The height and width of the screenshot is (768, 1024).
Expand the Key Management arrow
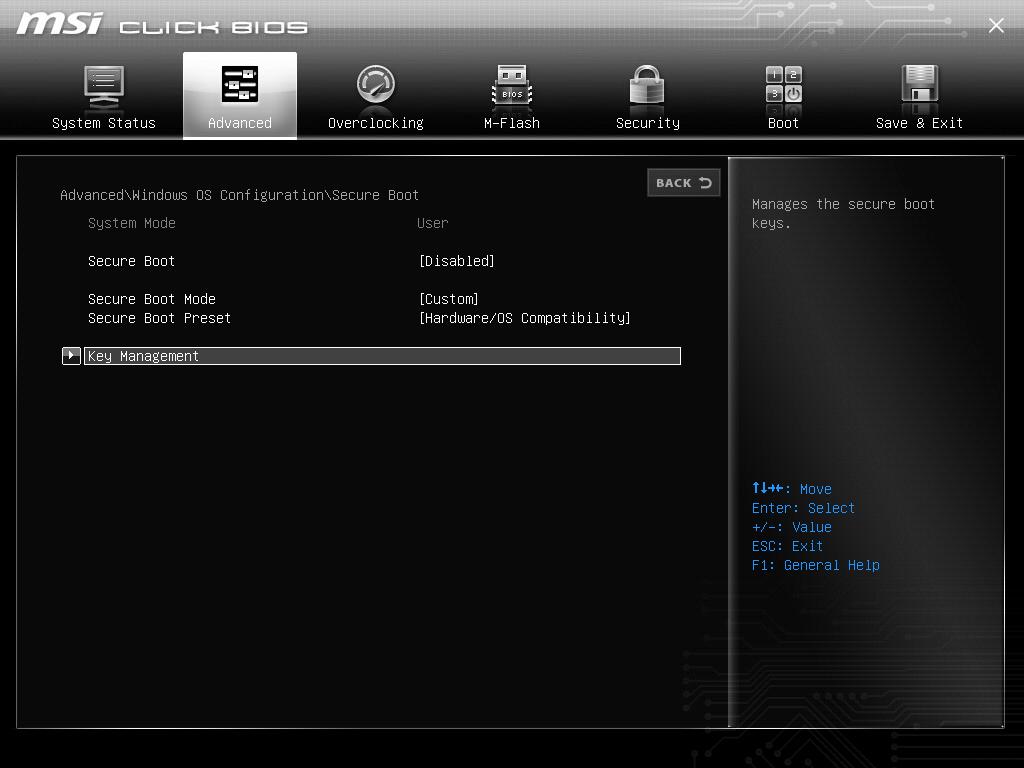[71, 356]
